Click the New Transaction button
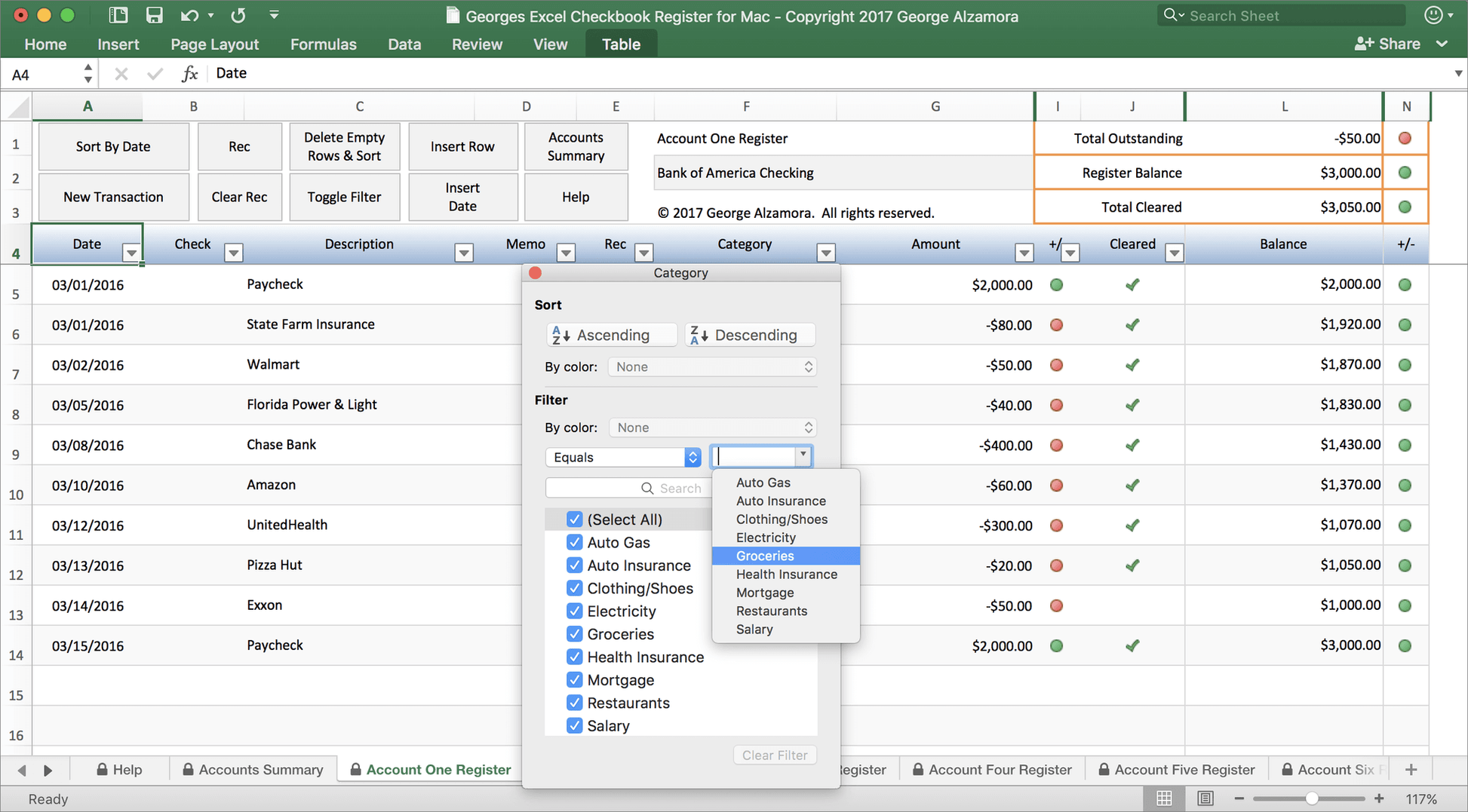1468x812 pixels. coord(113,197)
